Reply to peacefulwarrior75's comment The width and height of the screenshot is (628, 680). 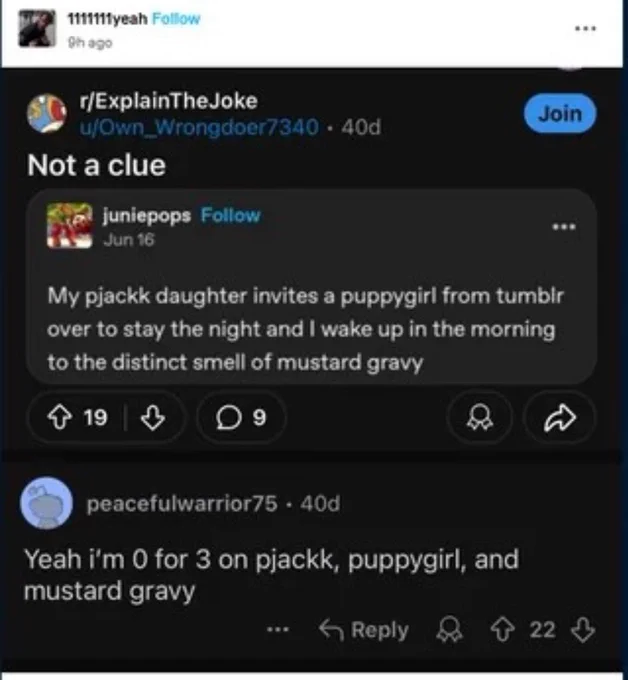363,630
